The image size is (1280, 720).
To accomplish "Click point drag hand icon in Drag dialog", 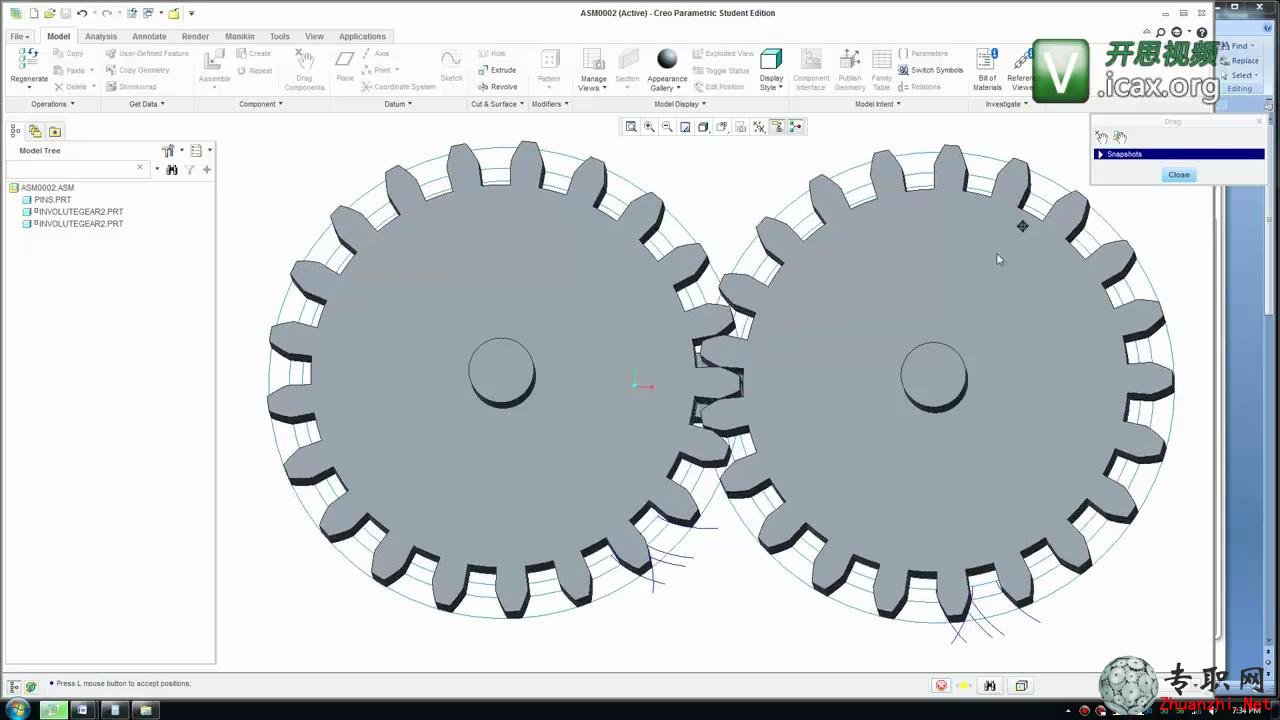I will click(x=1101, y=137).
